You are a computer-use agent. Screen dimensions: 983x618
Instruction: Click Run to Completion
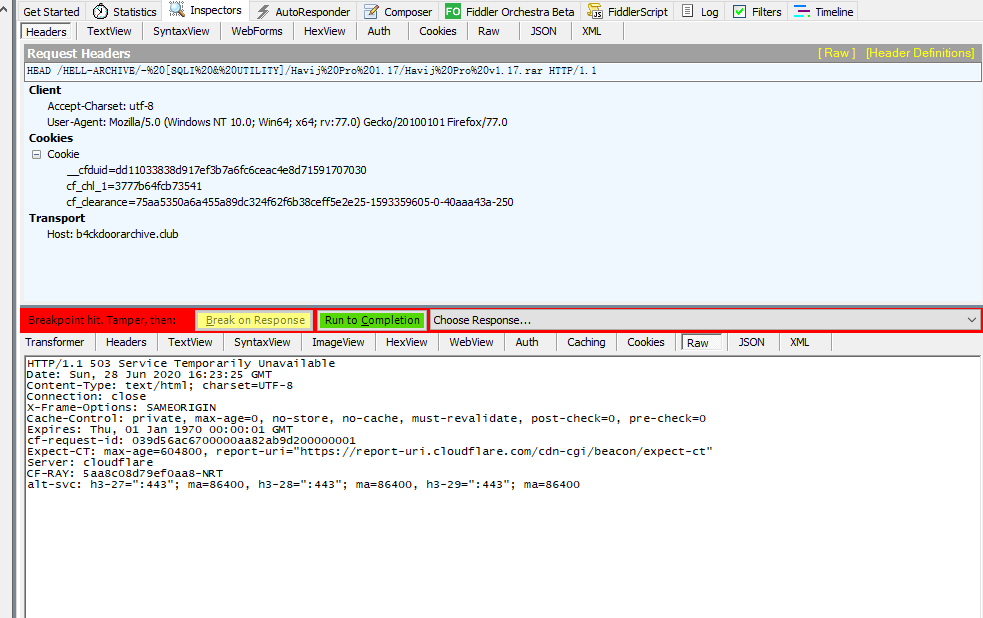coord(371,319)
